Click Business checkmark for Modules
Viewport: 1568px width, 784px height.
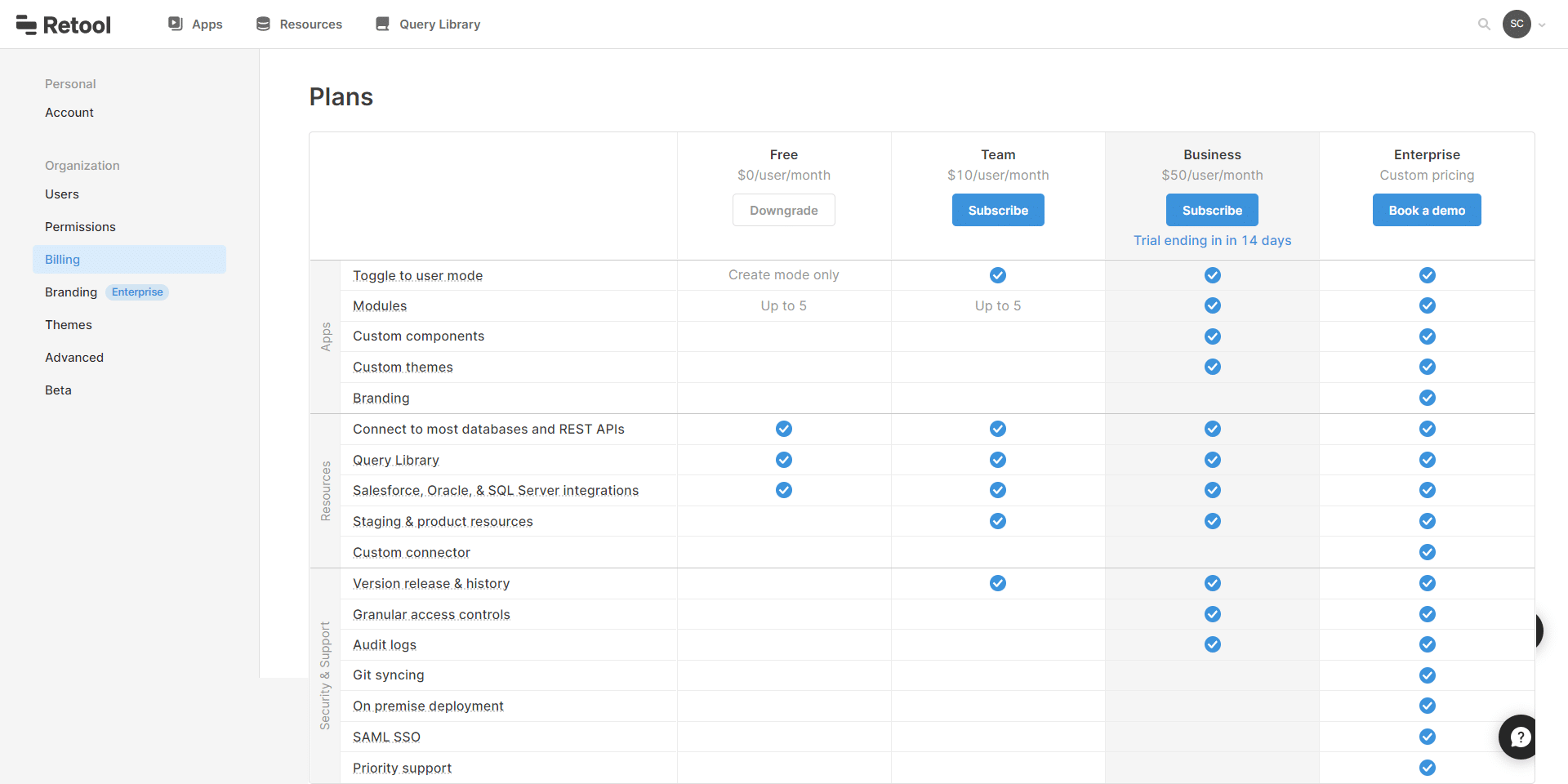click(x=1213, y=305)
